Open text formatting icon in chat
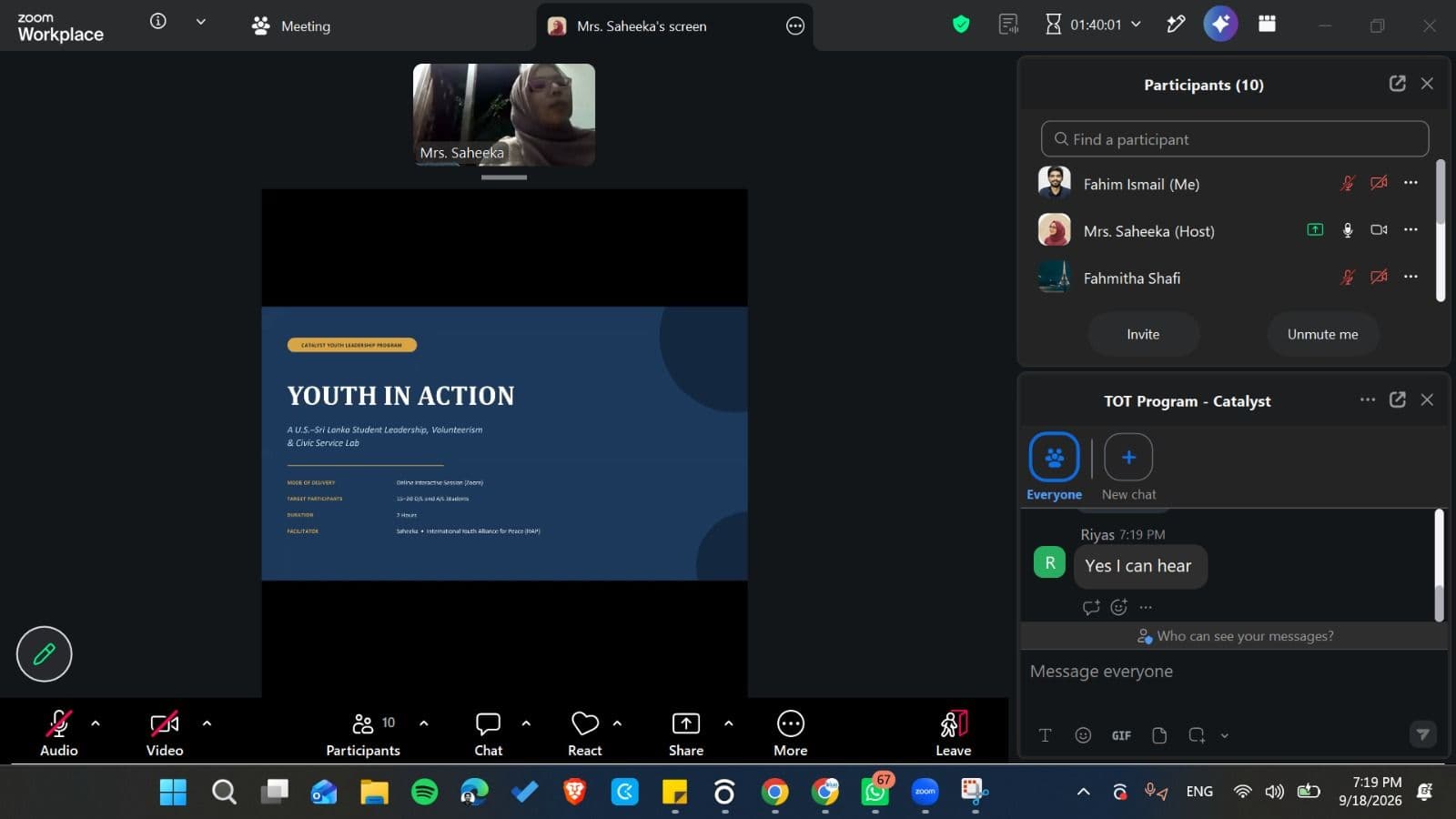 [x=1045, y=735]
